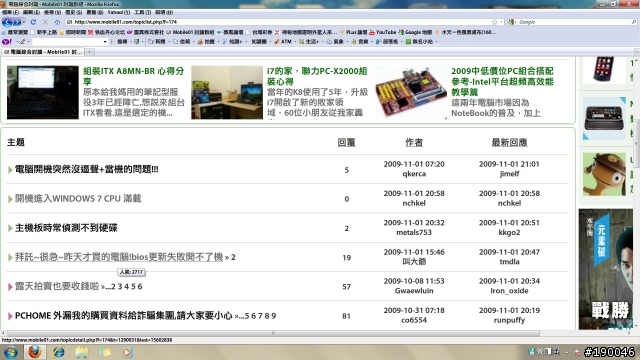Open Yahoo toolbar search box dropdown

105,42
